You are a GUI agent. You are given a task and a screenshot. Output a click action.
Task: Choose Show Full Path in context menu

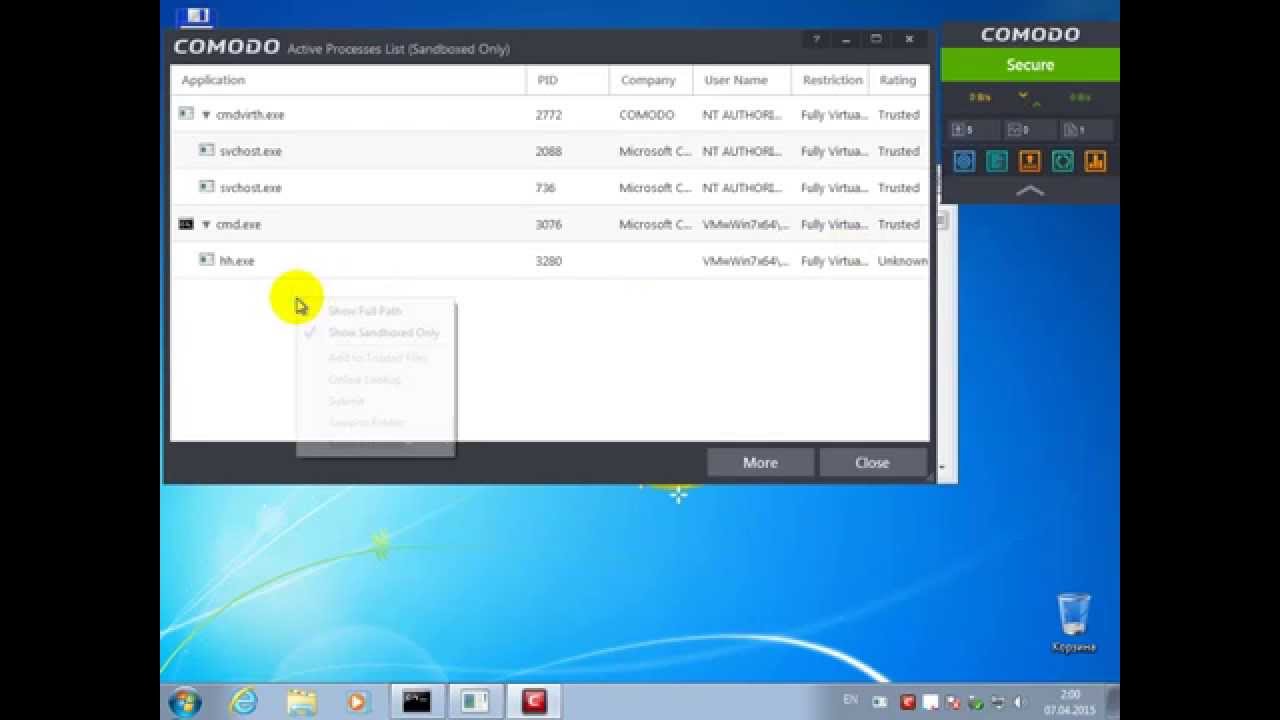(375, 311)
